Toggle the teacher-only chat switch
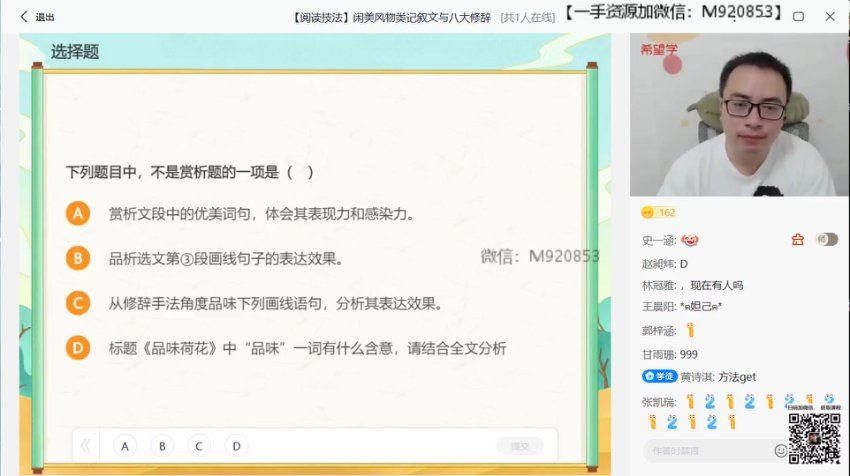This screenshot has width=850, height=476. point(827,239)
